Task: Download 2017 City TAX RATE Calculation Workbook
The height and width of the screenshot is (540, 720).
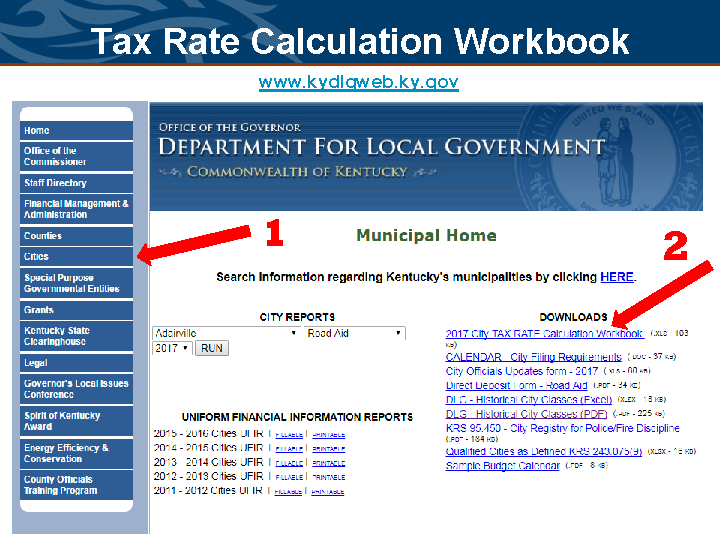Action: click(545, 334)
